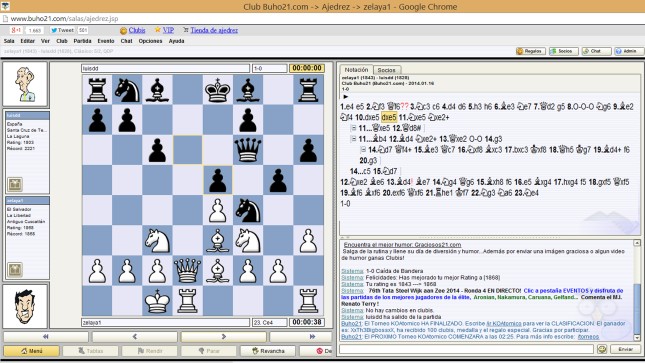Open the Partida menu
Image resolution: width=645 pixels, height=363 pixels.
[x=82, y=41]
